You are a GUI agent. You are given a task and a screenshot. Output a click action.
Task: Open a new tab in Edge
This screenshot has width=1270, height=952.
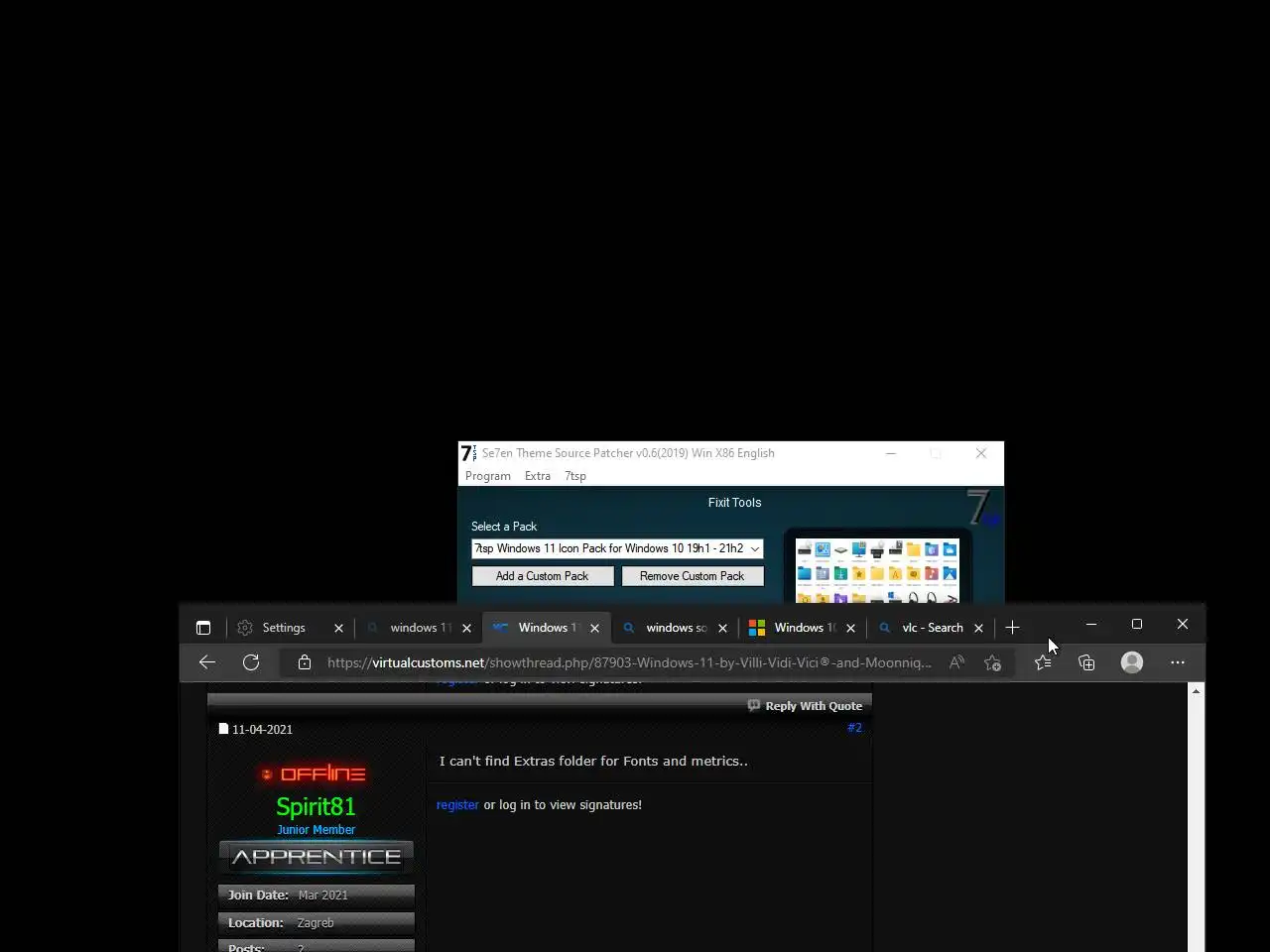pos(1012,628)
